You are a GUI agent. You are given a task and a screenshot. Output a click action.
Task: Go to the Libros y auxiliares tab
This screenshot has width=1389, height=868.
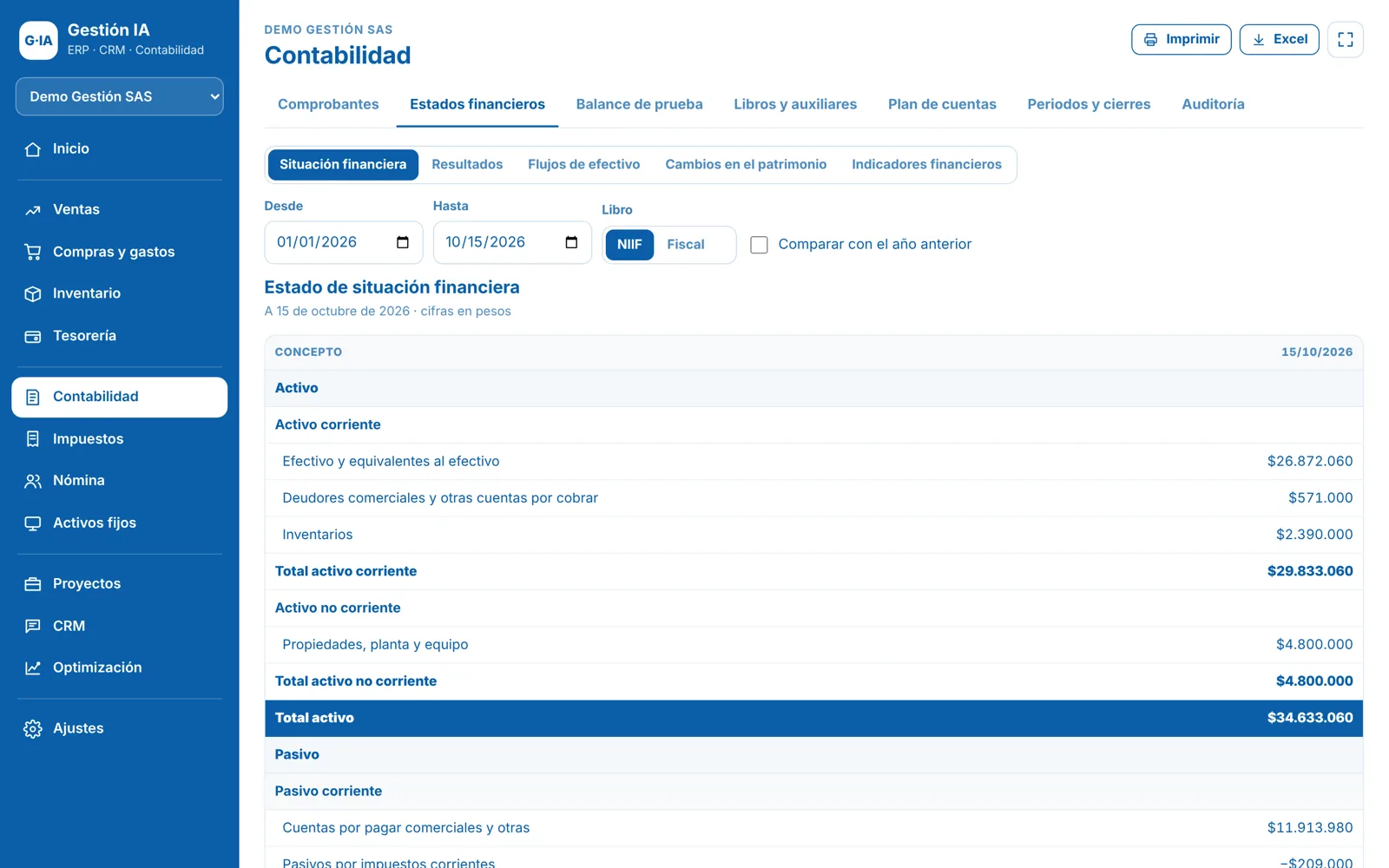click(x=795, y=104)
